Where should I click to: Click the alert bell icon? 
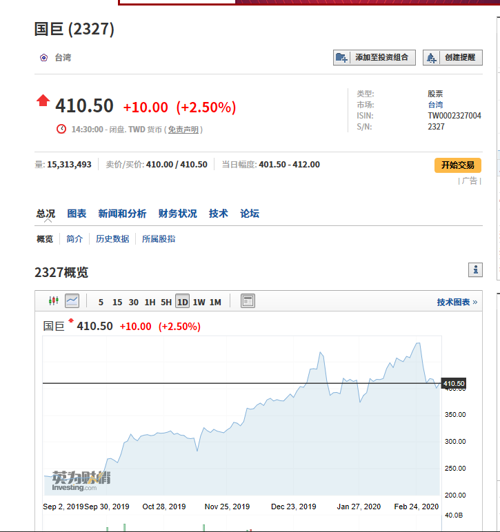[431, 58]
